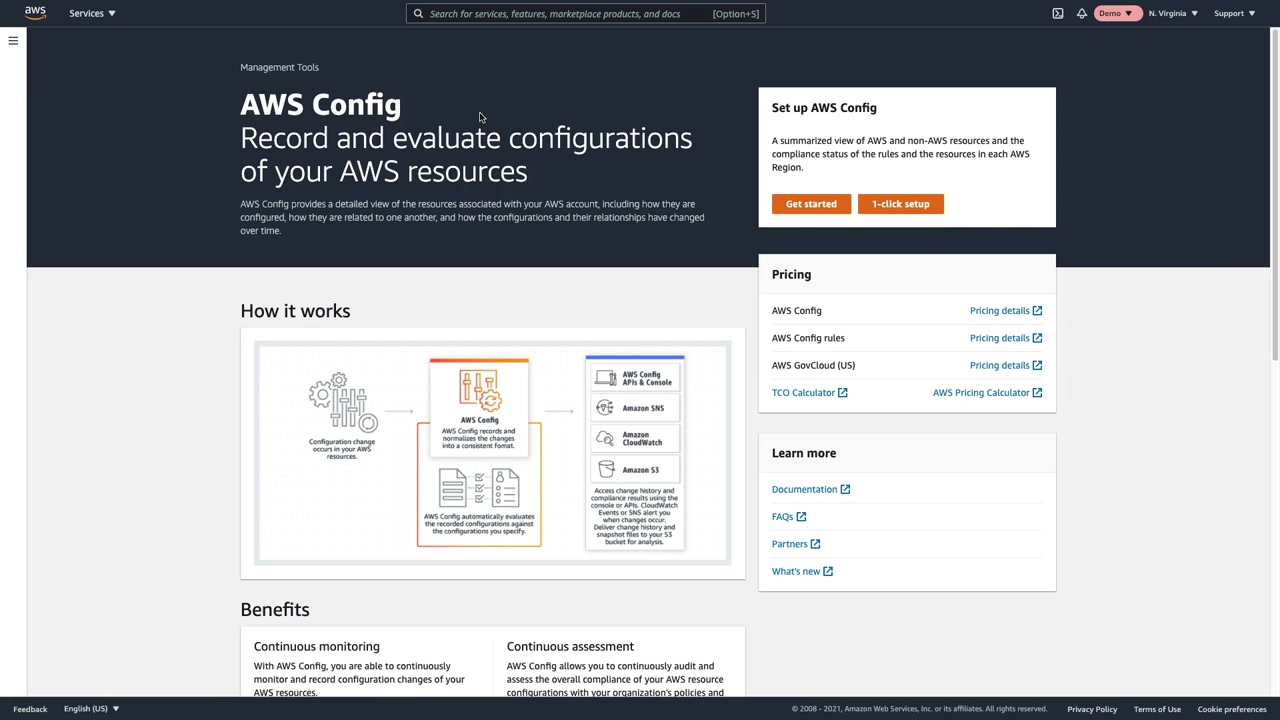Expand the Services dropdown menu

[x=92, y=13]
